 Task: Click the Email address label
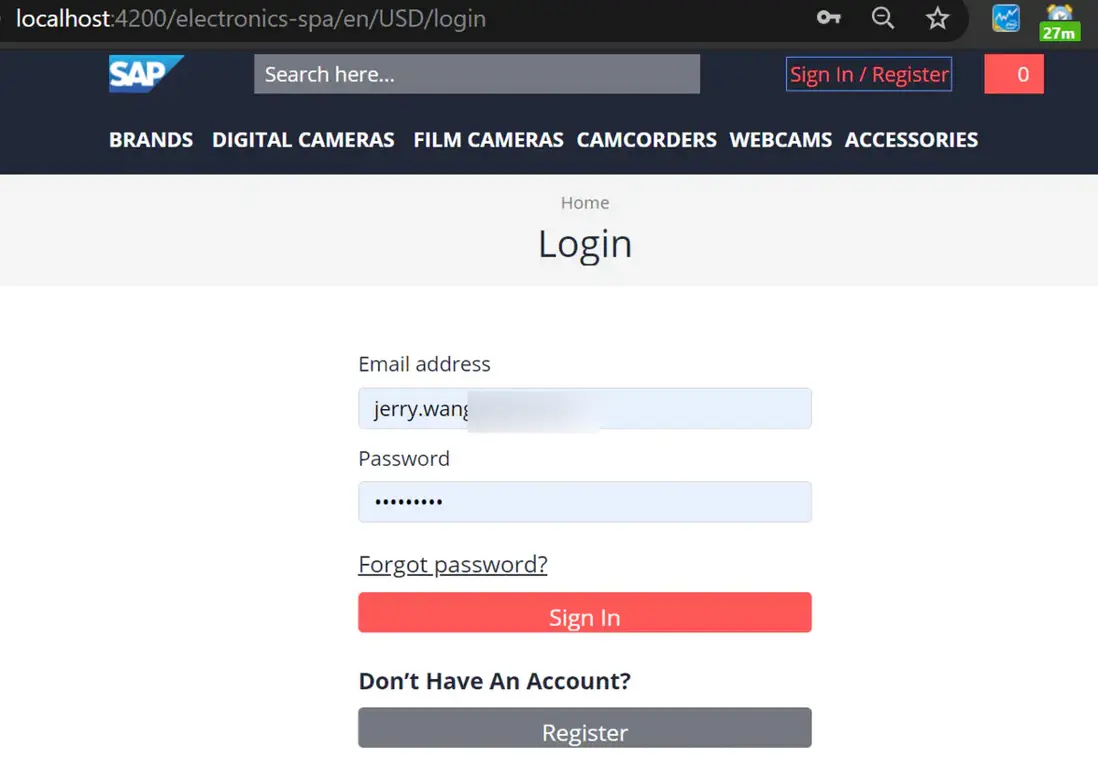[424, 364]
